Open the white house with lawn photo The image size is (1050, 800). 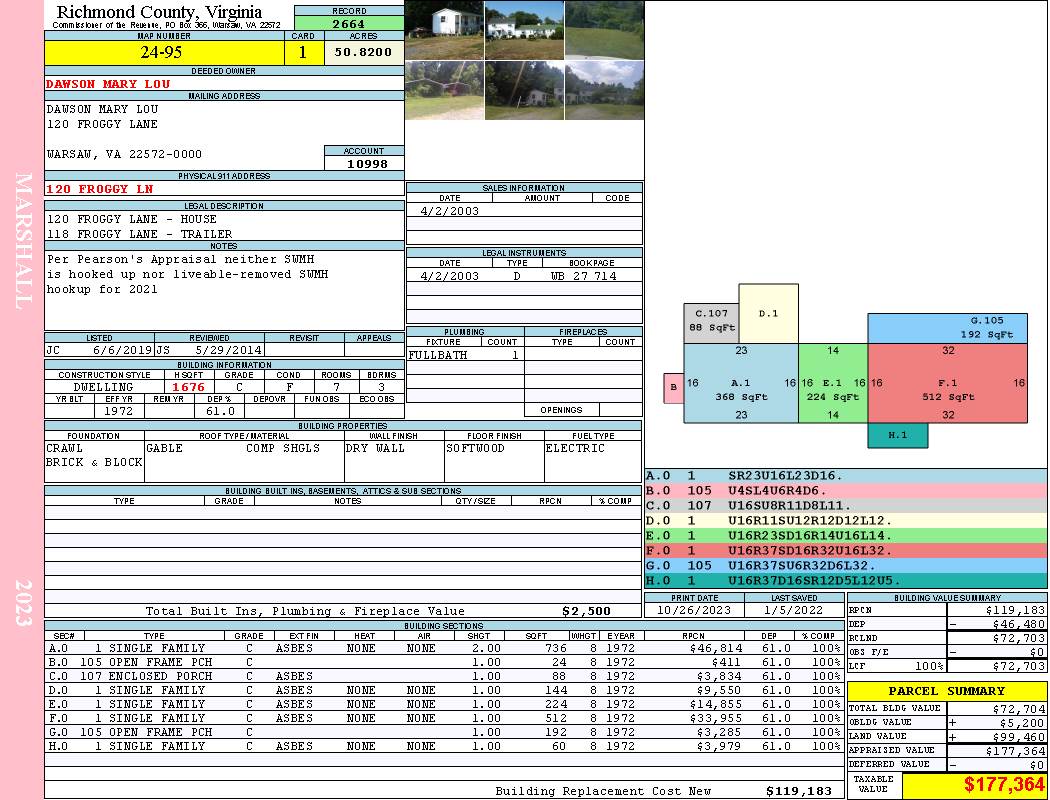click(x=524, y=30)
